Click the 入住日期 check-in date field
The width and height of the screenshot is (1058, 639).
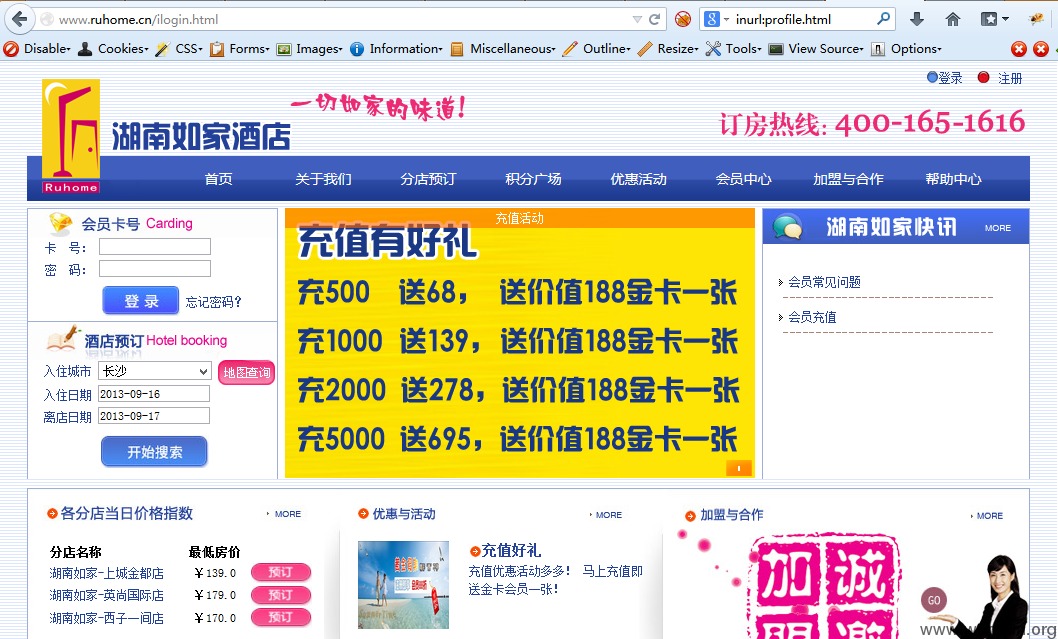[x=154, y=394]
